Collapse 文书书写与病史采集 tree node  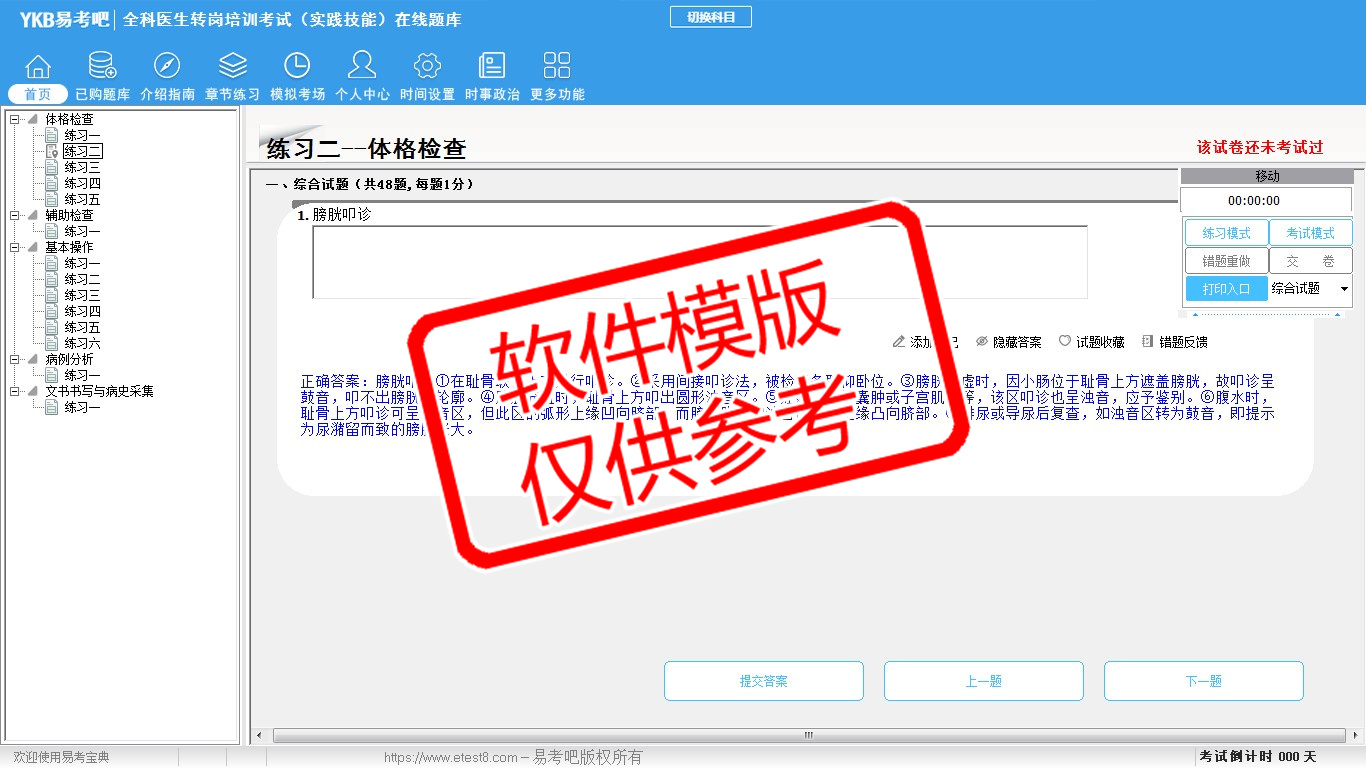pos(15,391)
